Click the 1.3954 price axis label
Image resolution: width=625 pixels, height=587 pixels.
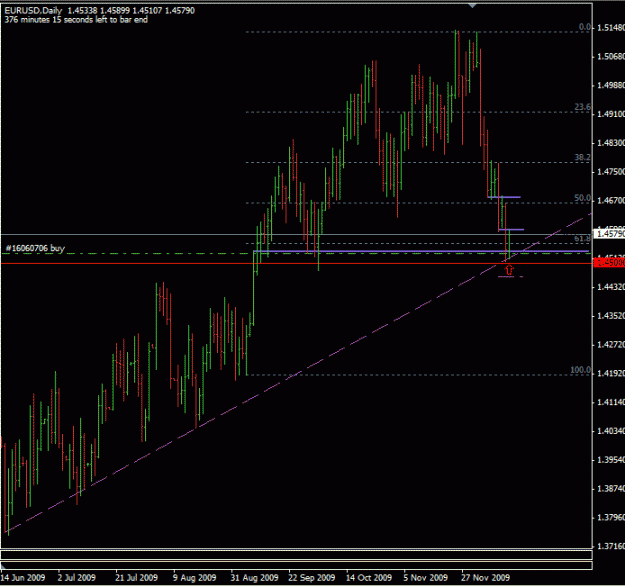(x=610, y=460)
